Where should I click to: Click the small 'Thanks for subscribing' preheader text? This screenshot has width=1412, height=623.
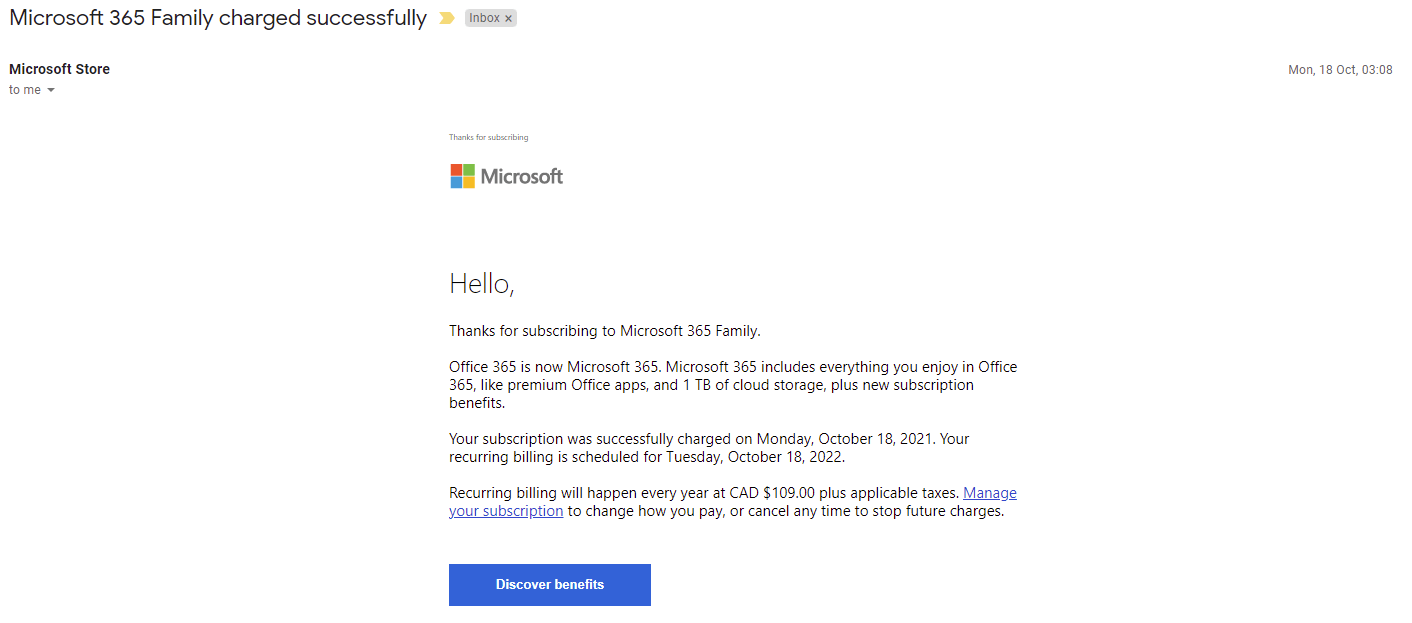coord(488,137)
